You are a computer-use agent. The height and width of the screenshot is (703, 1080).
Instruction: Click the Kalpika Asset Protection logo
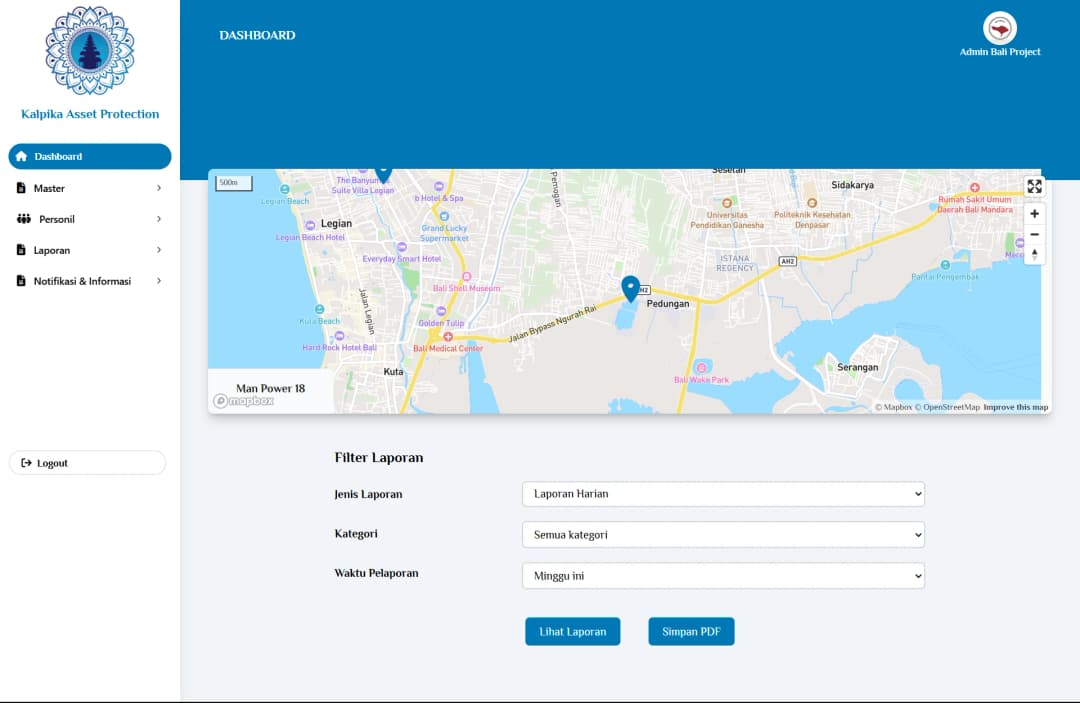[x=90, y=50]
